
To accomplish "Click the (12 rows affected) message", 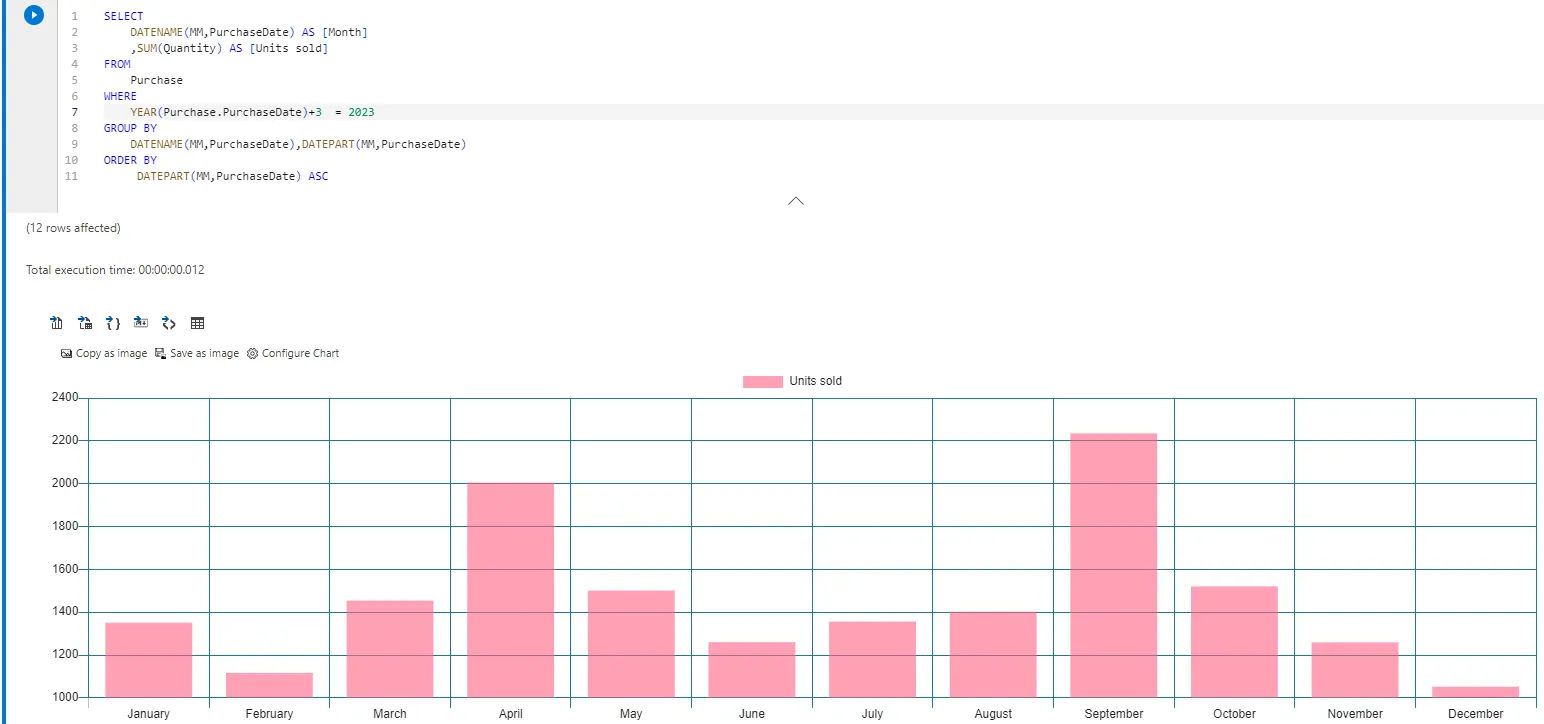I will click(73, 228).
